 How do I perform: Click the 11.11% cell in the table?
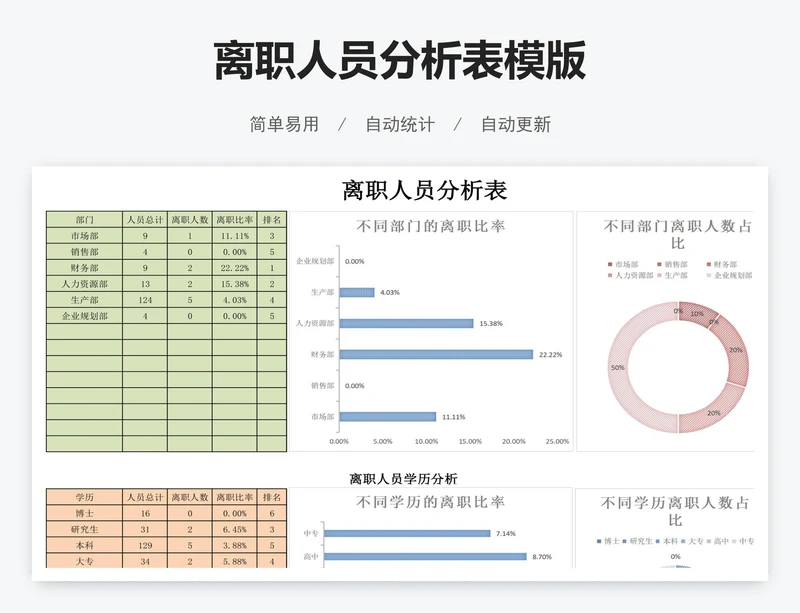(x=235, y=236)
